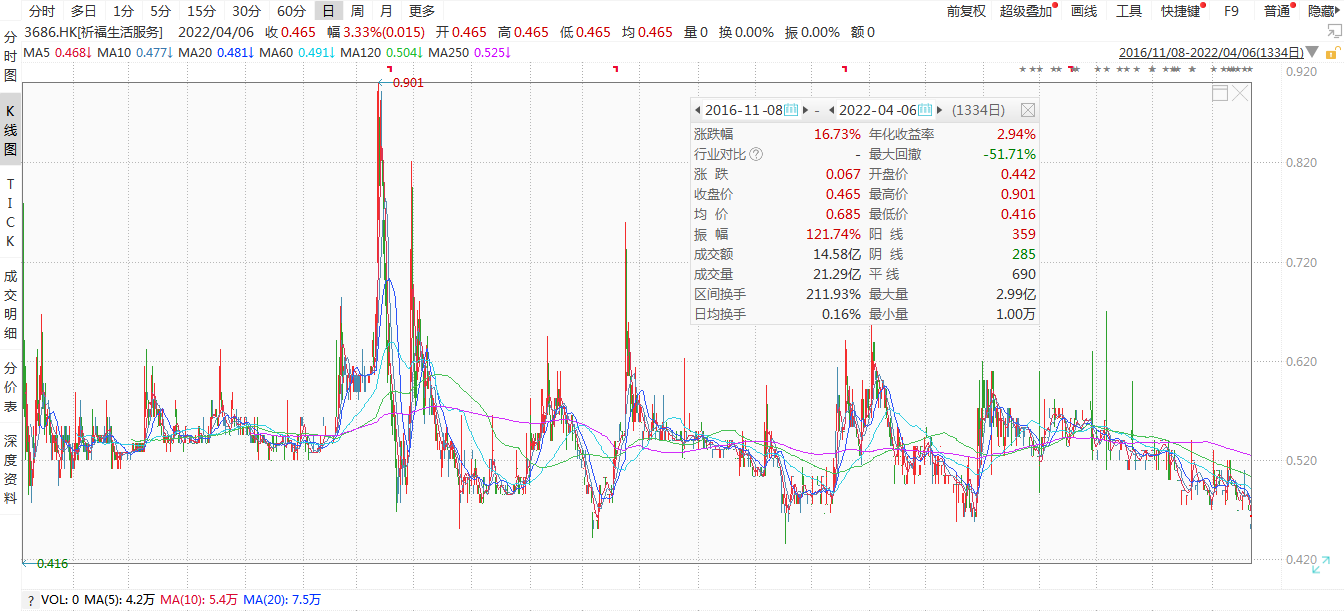The width and height of the screenshot is (1344, 611).
Task: Click the 区间换手 211.93% value
Action: (834, 294)
